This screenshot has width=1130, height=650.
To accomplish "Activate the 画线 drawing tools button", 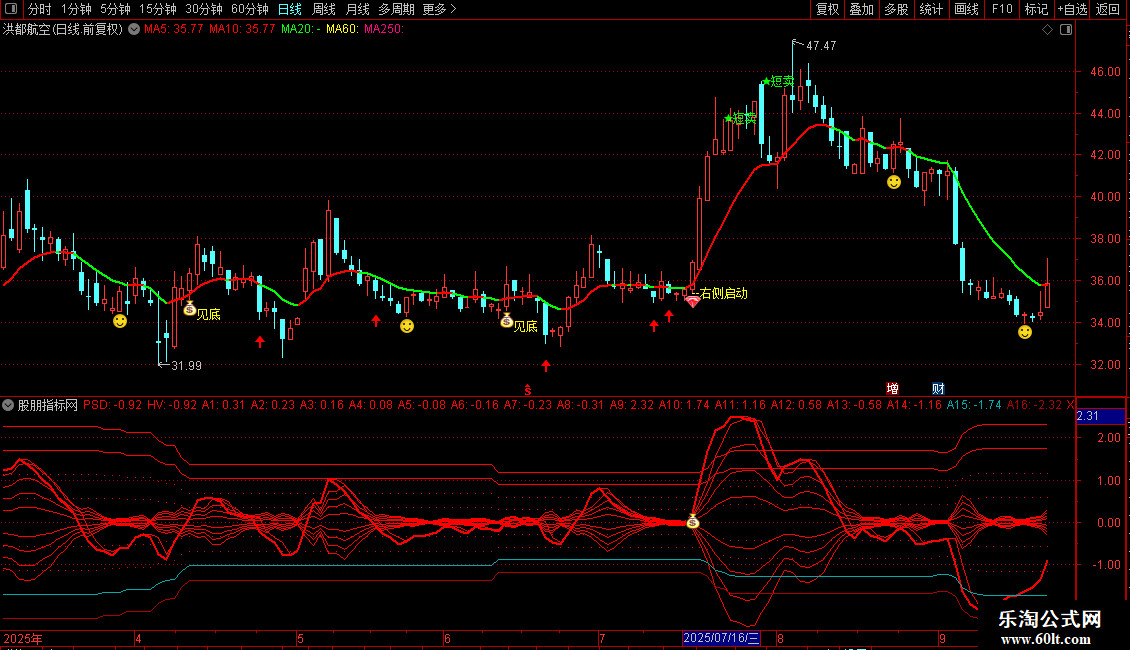I will point(966,9).
